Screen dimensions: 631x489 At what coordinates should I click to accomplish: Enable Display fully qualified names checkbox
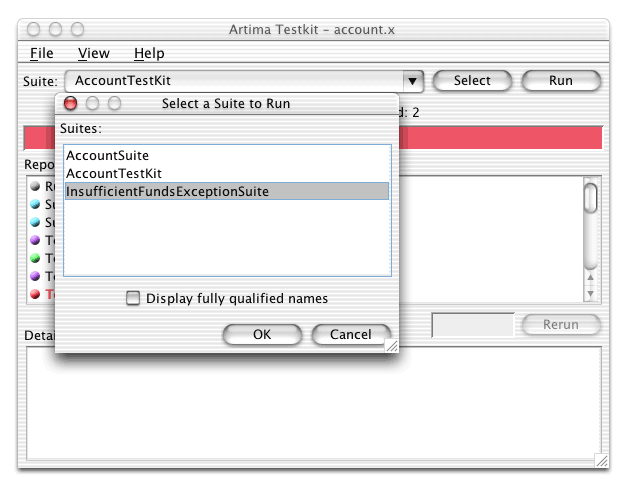point(133,298)
